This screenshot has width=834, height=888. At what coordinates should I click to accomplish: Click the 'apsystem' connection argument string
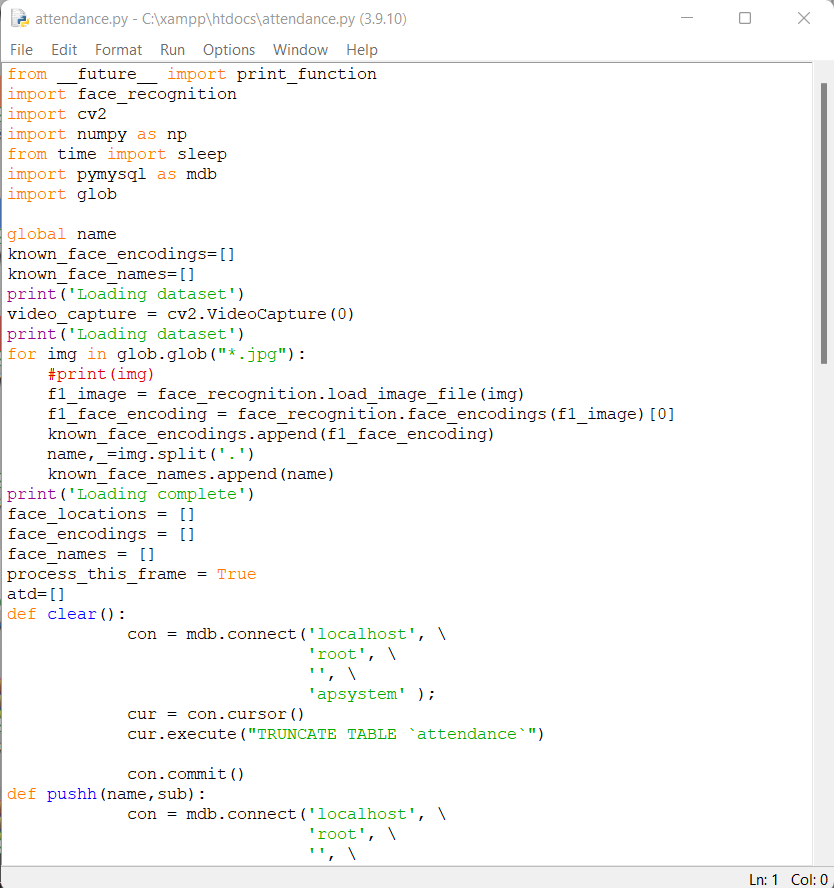pyautogui.click(x=355, y=693)
